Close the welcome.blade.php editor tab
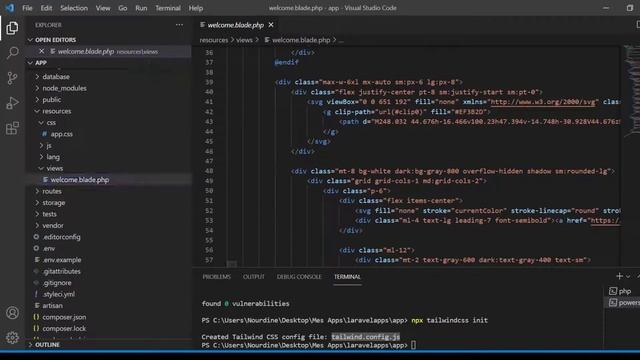This screenshot has width=640, height=360. pos(271,25)
